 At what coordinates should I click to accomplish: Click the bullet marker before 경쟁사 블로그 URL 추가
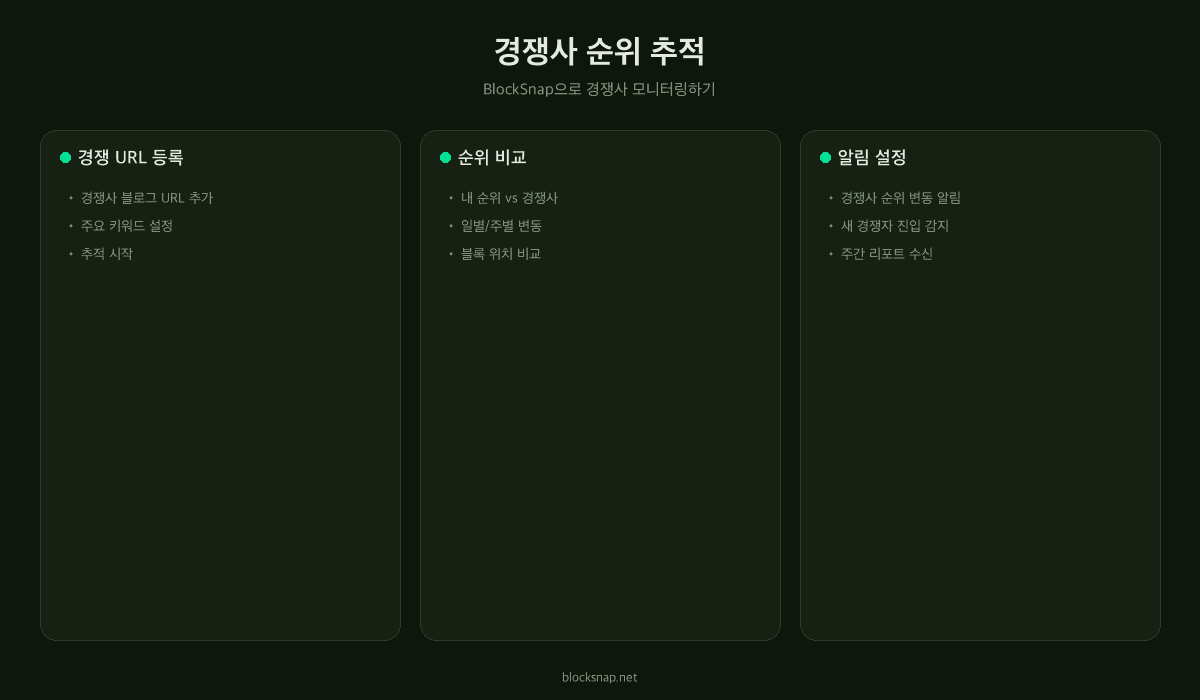coord(70,198)
